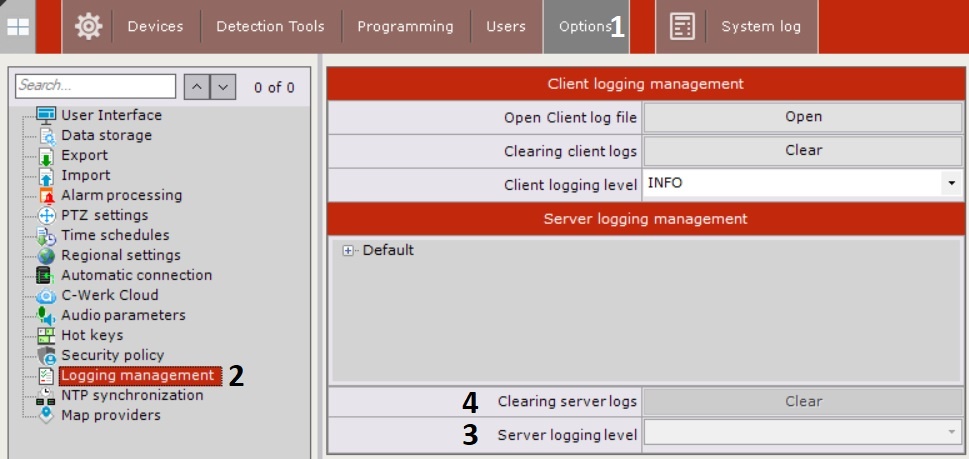The width and height of the screenshot is (969, 459).
Task: Jump to next search result arrow
Action: pos(223,87)
